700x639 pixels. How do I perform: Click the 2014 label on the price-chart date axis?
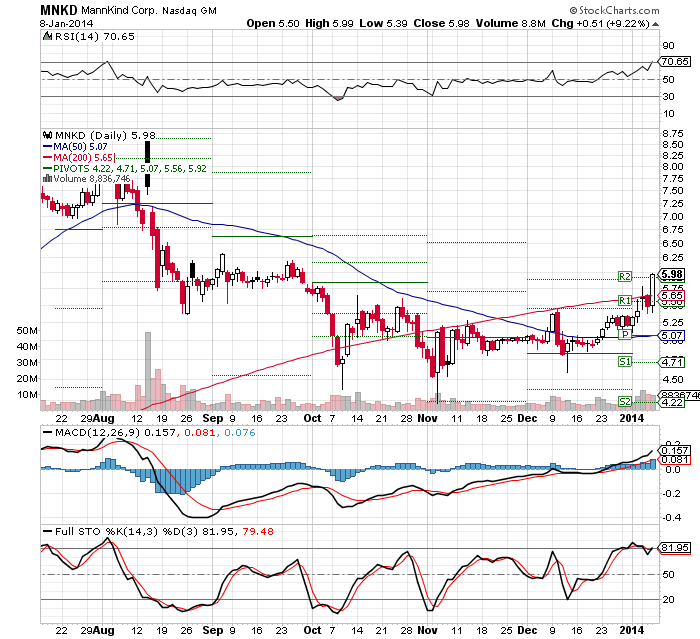(x=632, y=418)
